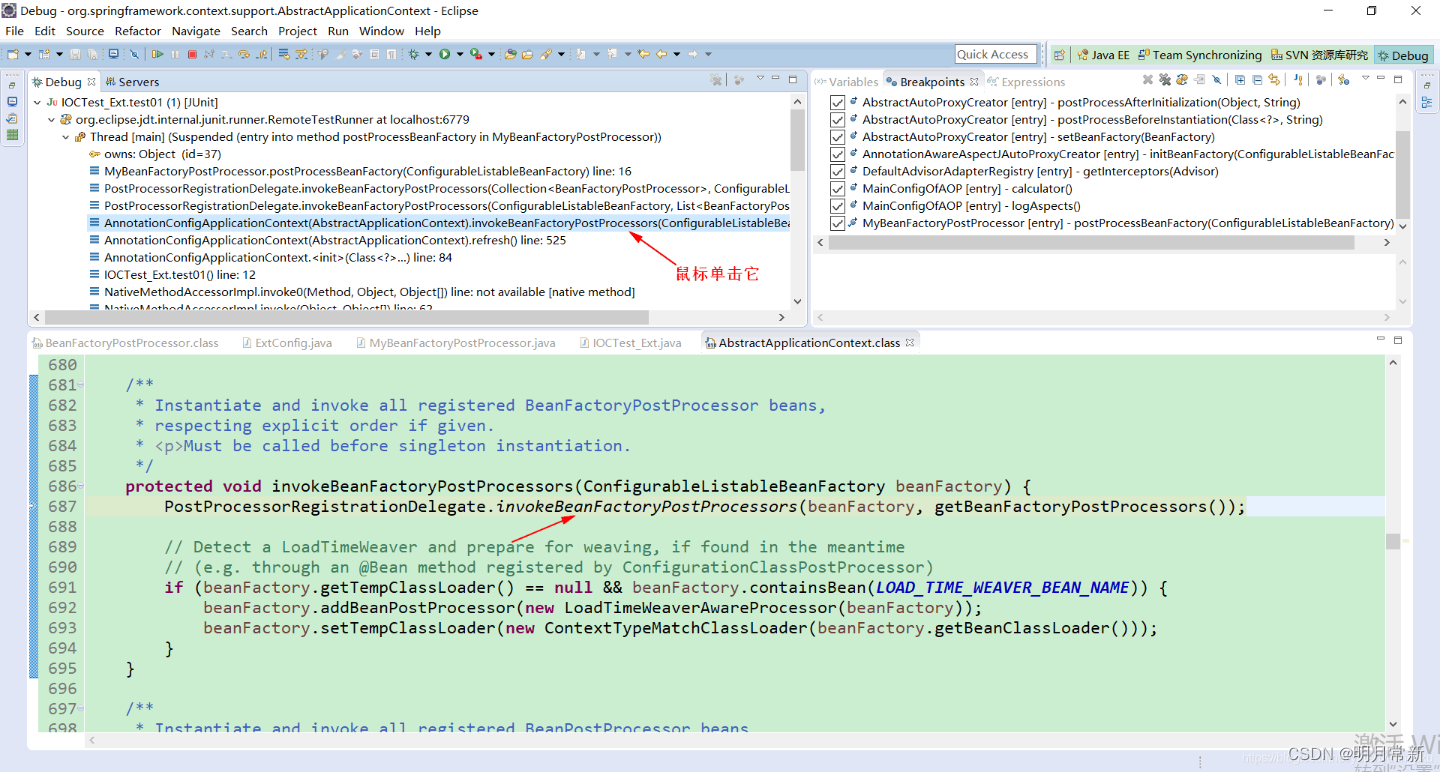
Task: Toggle Skip All Breakpoints in Breakpoints view
Action: [1217, 80]
